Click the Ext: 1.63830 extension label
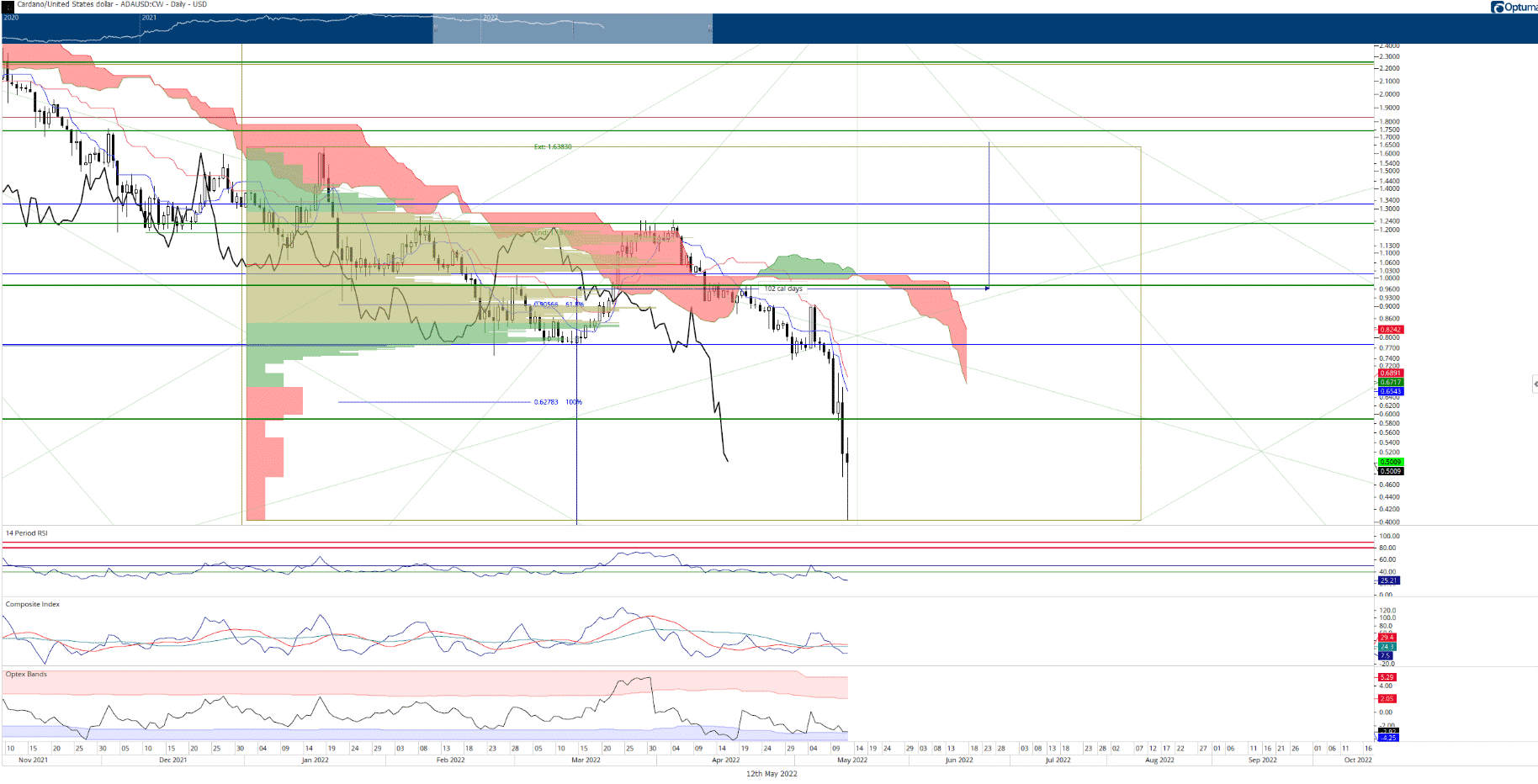The width and height of the screenshot is (1538, 784). (553, 147)
